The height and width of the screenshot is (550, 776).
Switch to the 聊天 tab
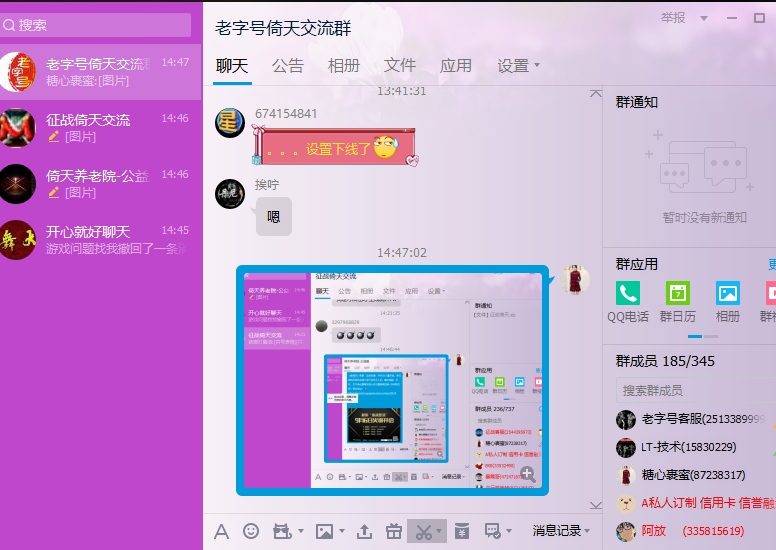click(232, 66)
